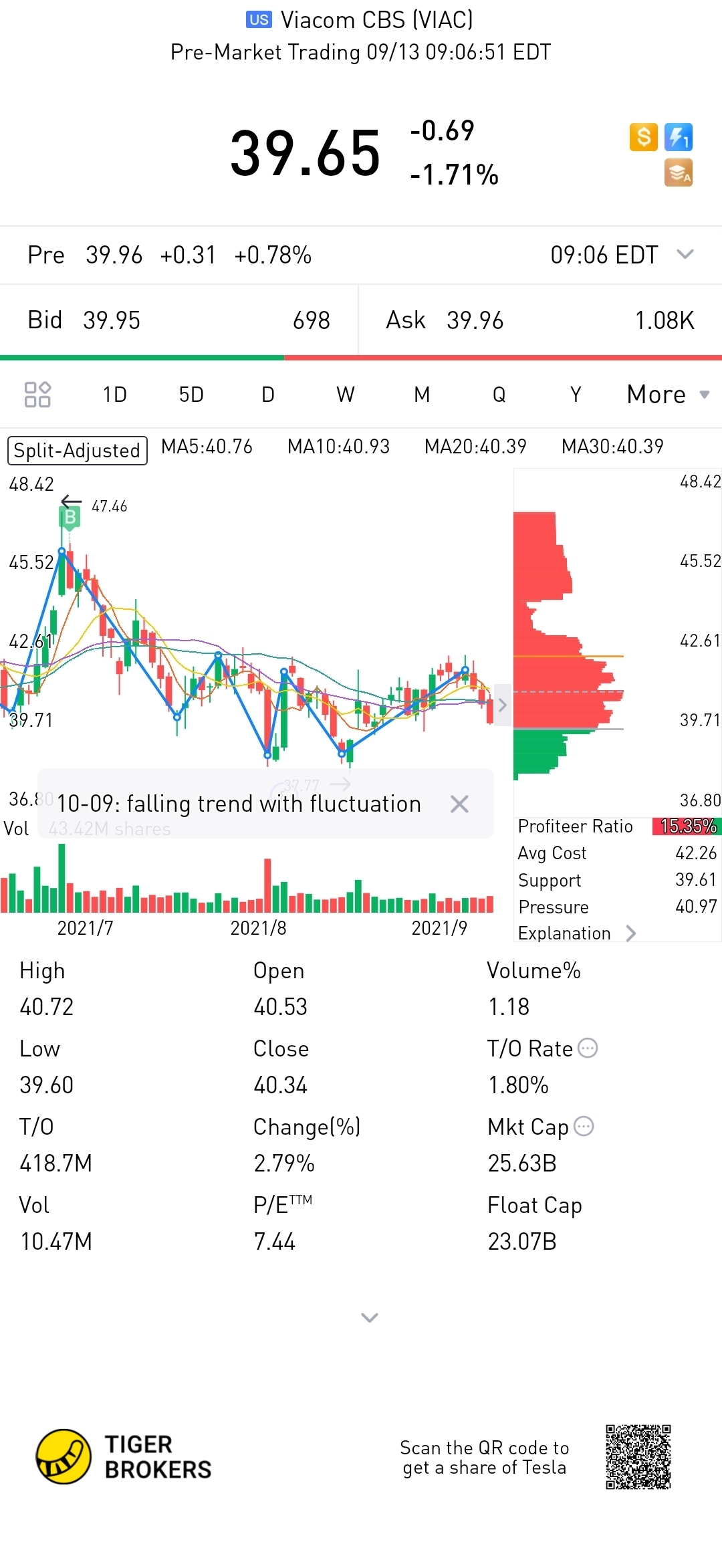Tap the 47.46 high price annotation
Image resolution: width=722 pixels, height=1568 pixels.
tap(109, 506)
